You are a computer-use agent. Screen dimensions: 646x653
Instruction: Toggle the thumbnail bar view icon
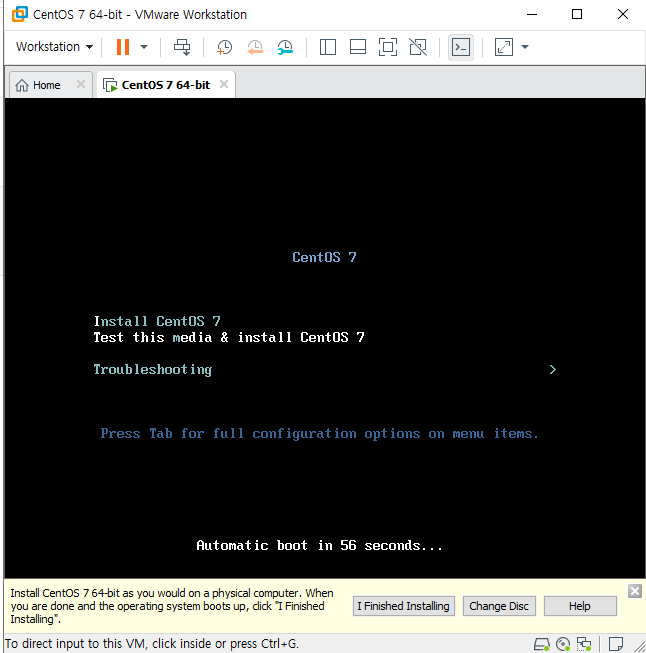point(358,47)
